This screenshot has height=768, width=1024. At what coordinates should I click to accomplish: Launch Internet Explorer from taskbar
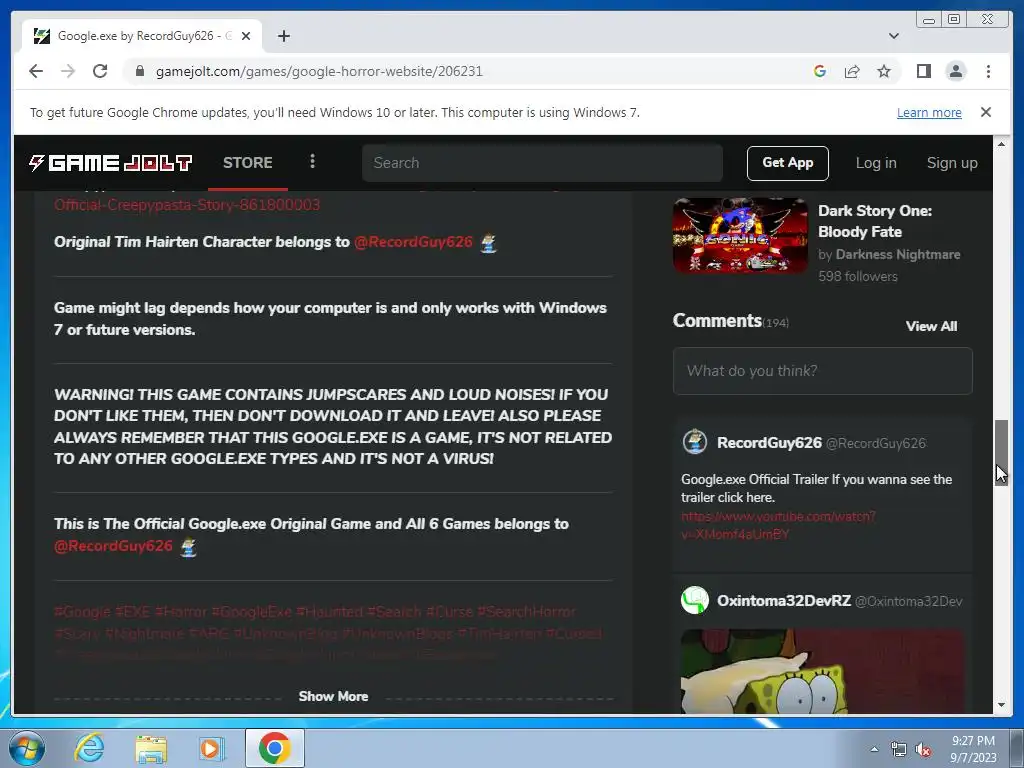tap(89, 748)
